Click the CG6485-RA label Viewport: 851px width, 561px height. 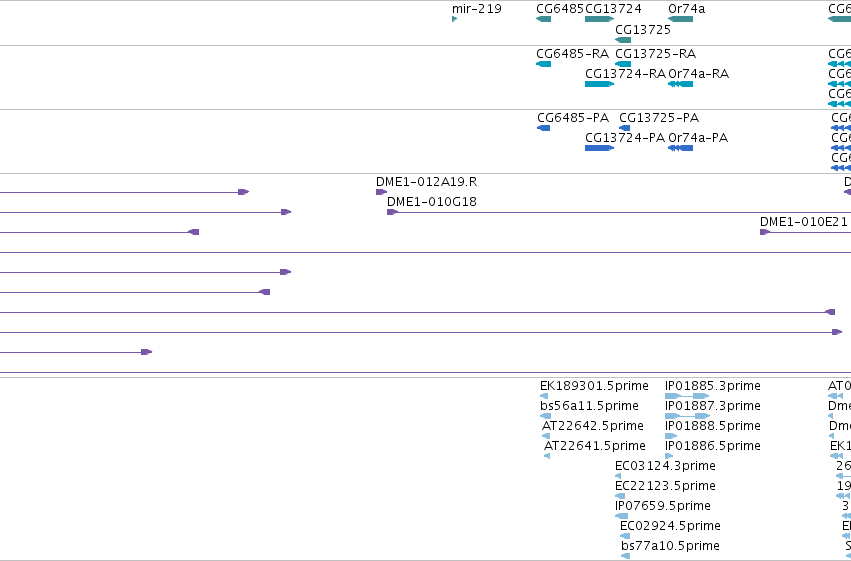(x=572, y=54)
